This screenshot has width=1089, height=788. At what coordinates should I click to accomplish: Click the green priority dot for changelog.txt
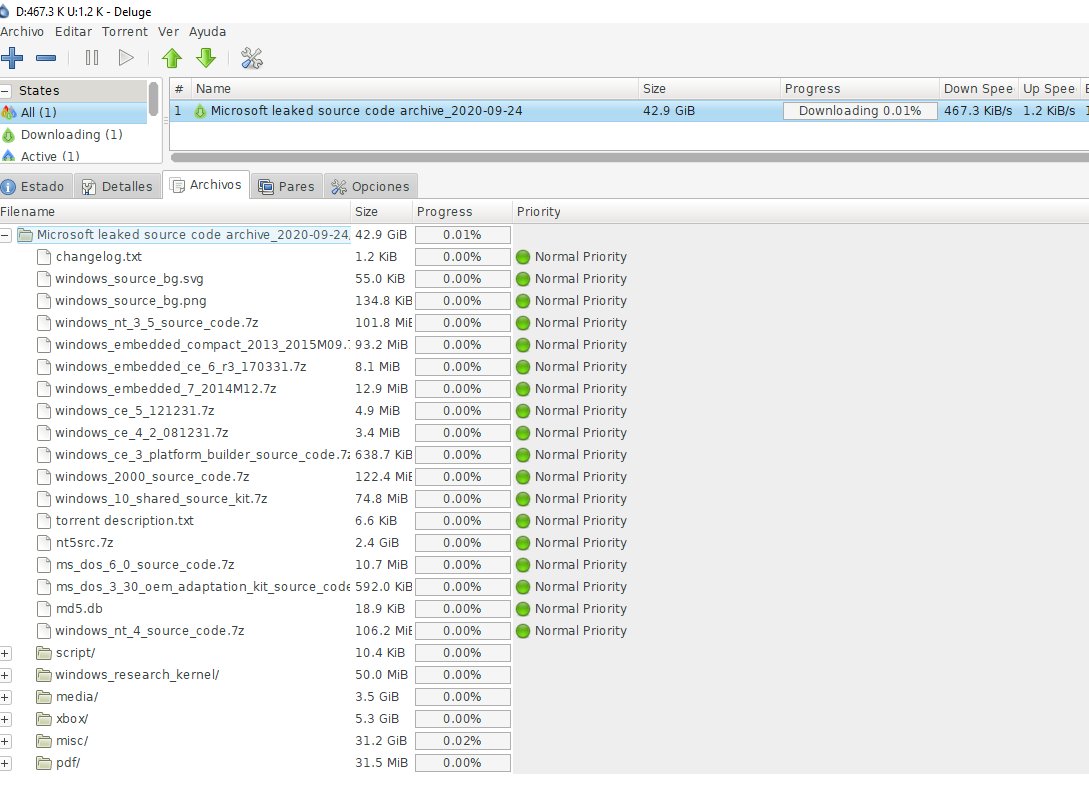pyautogui.click(x=523, y=257)
